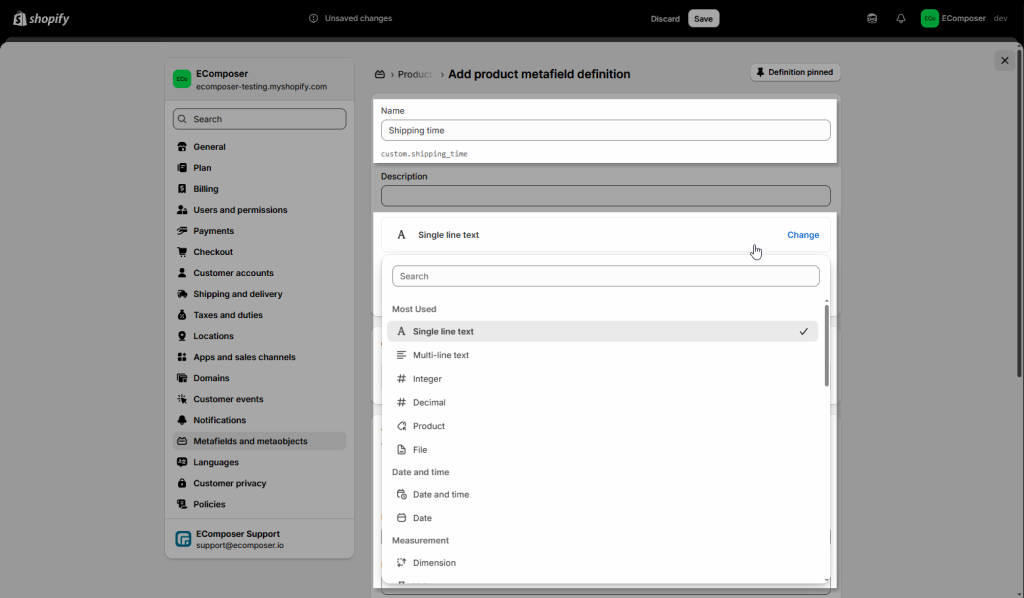Screen dimensions: 1024x598
Task: Click the Discard button
Action: (665, 19)
